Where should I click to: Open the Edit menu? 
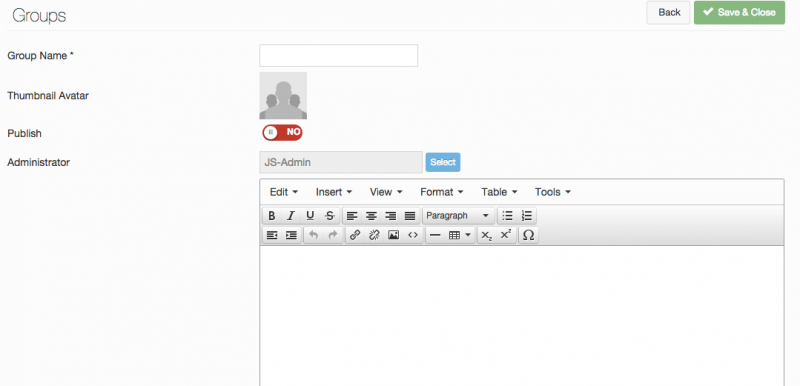[x=284, y=192]
